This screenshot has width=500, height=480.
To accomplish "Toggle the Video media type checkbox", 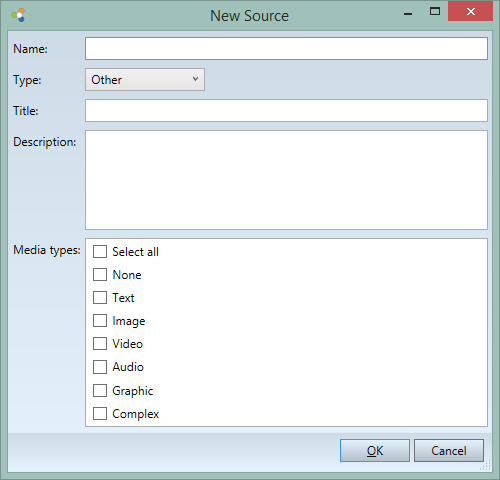I will [x=100, y=344].
